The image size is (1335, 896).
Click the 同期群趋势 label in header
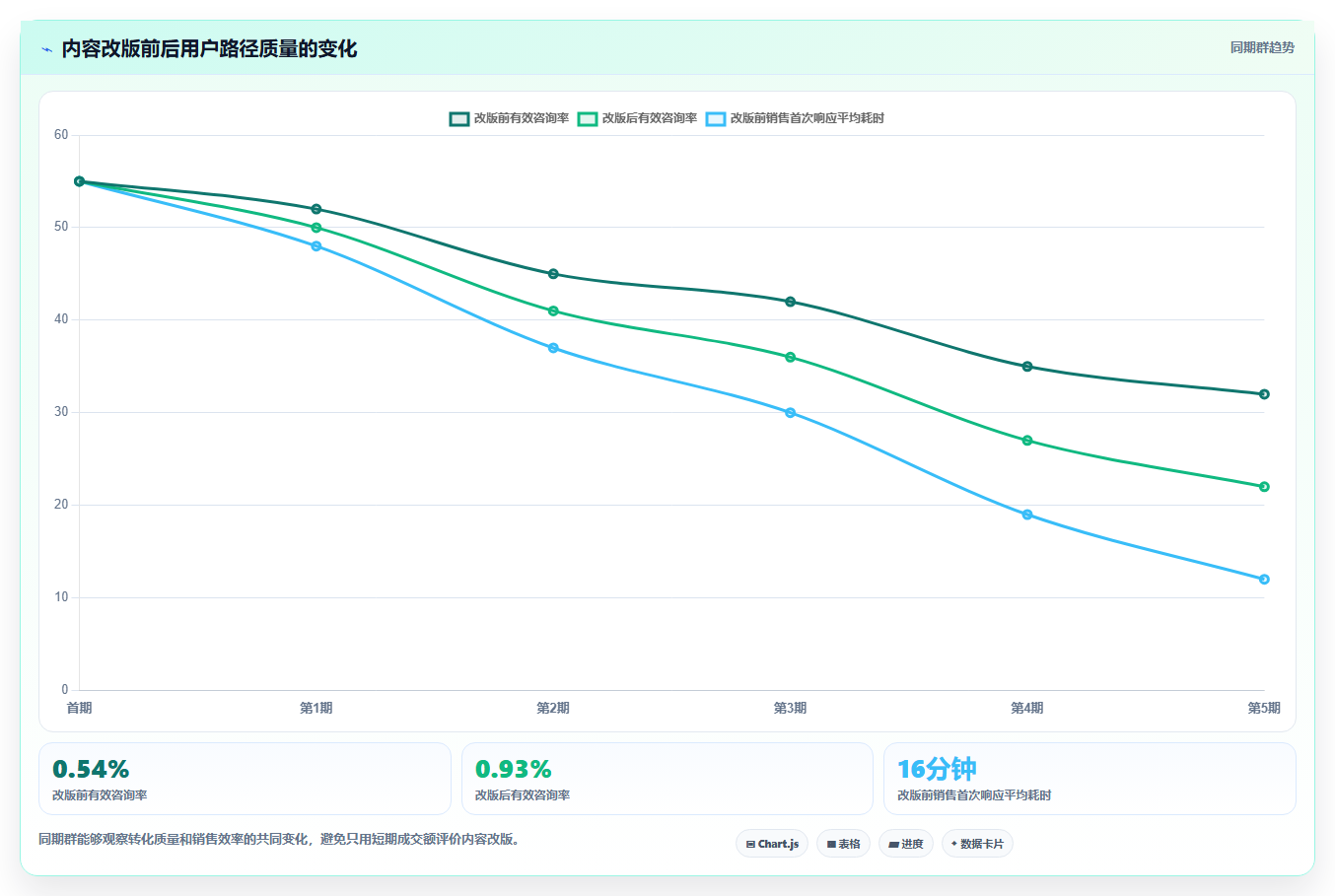1262,47
